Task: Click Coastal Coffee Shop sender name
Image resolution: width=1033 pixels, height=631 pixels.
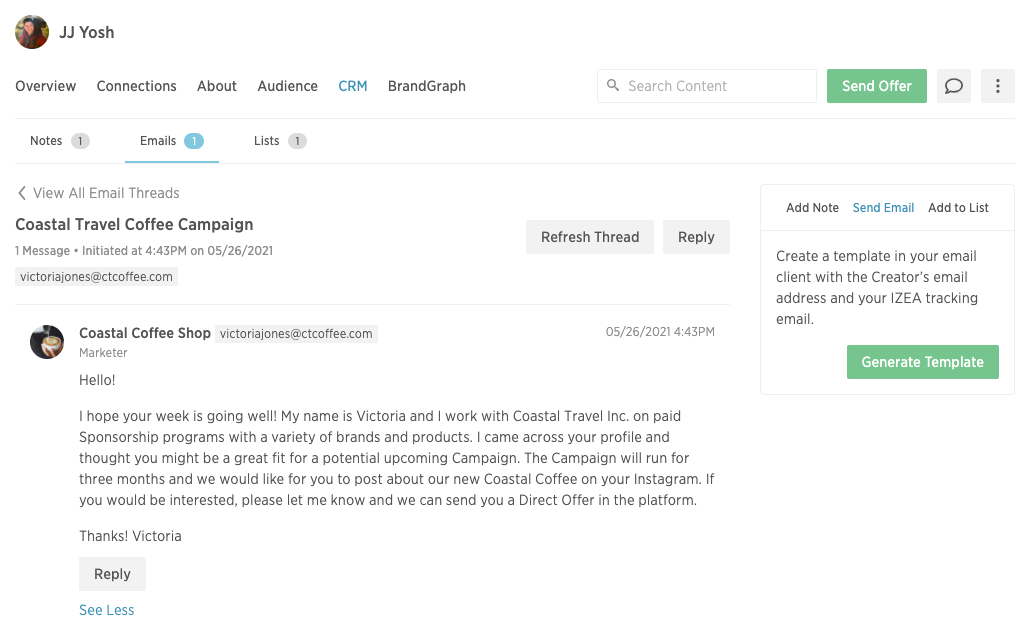Action: coord(145,333)
